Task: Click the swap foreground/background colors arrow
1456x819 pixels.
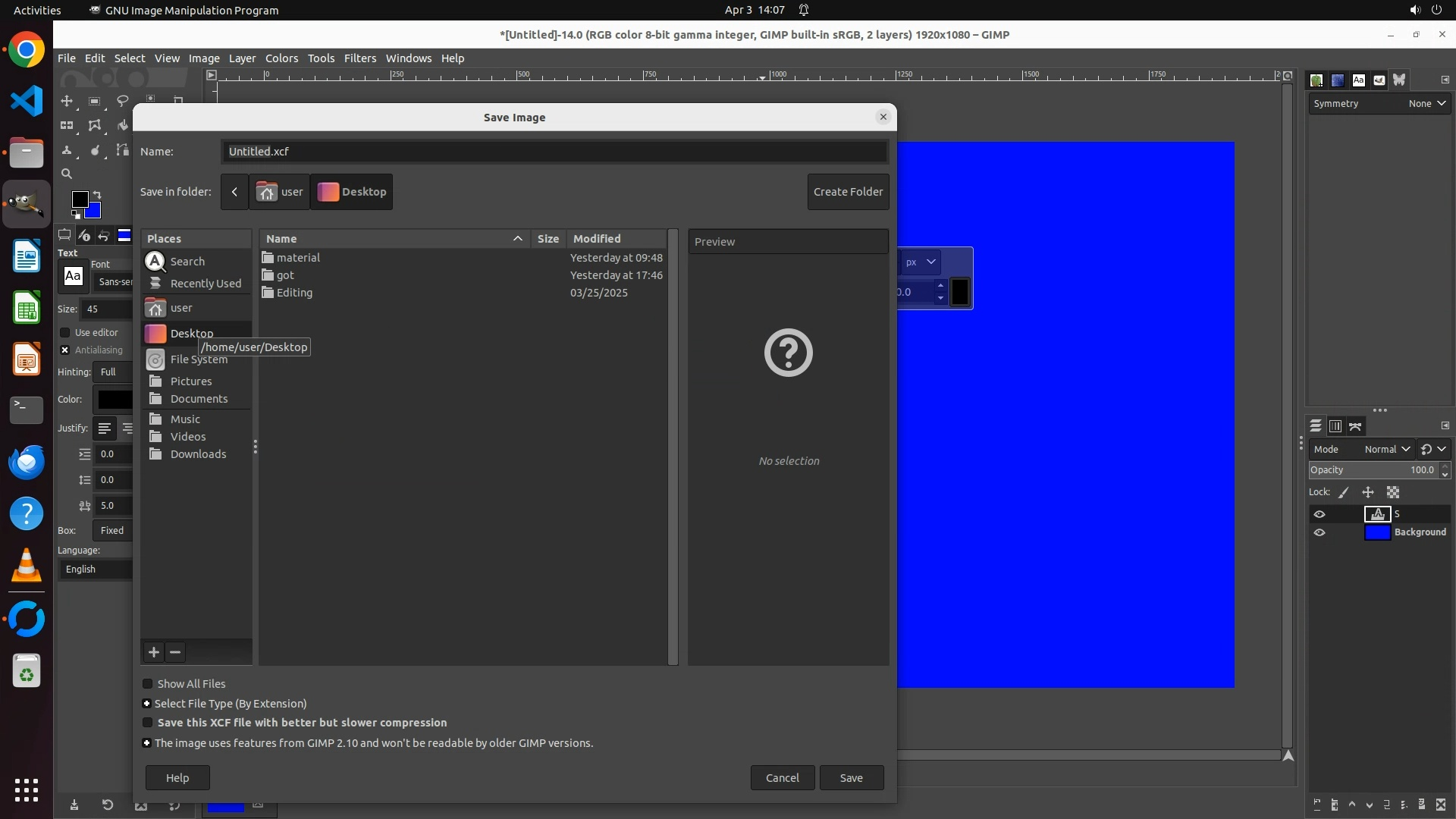Action: [97, 195]
